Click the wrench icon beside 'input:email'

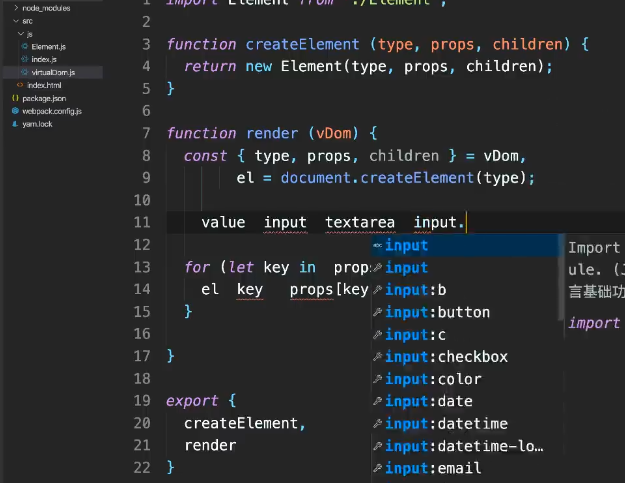pyautogui.click(x=377, y=468)
